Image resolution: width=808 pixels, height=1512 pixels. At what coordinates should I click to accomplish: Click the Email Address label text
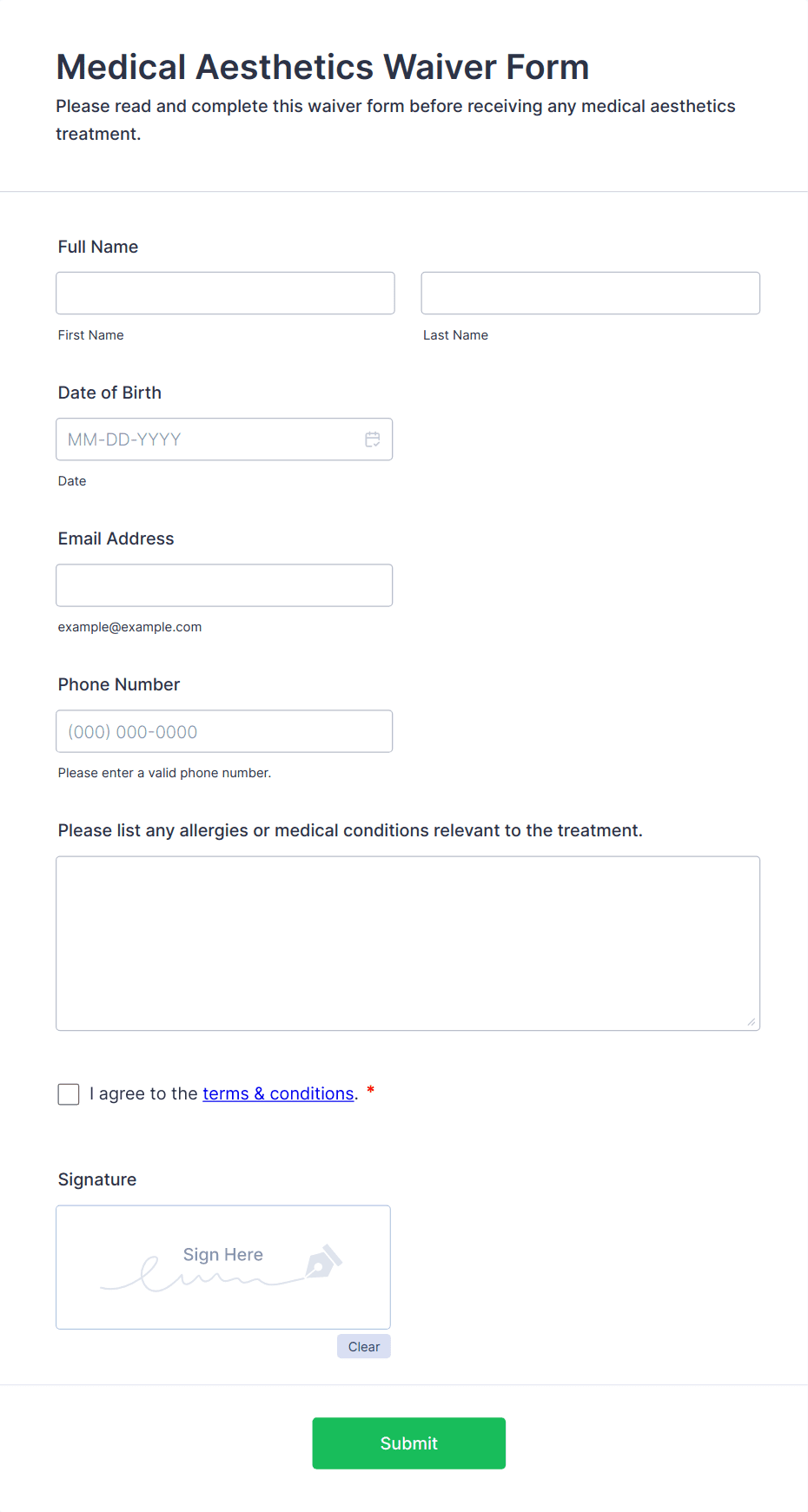116,538
